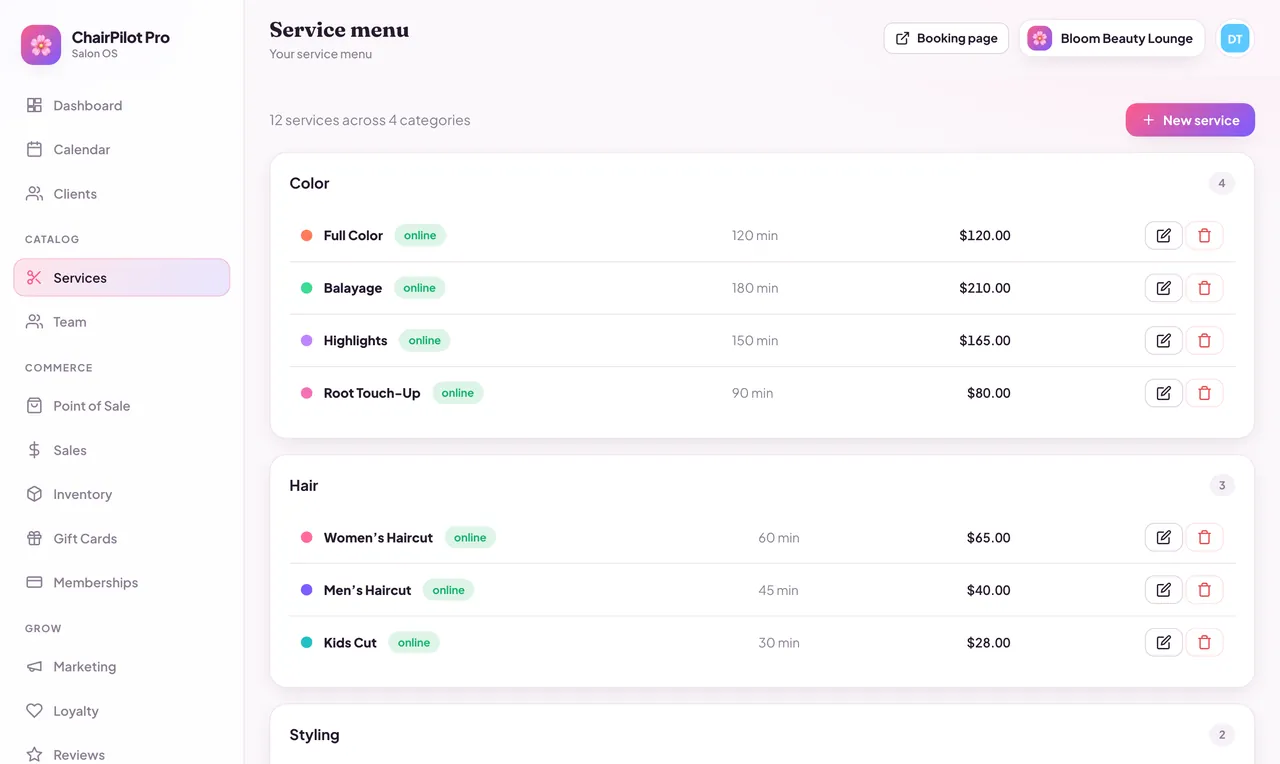Click the Color category heading
The width and height of the screenshot is (1280, 764).
(x=310, y=183)
